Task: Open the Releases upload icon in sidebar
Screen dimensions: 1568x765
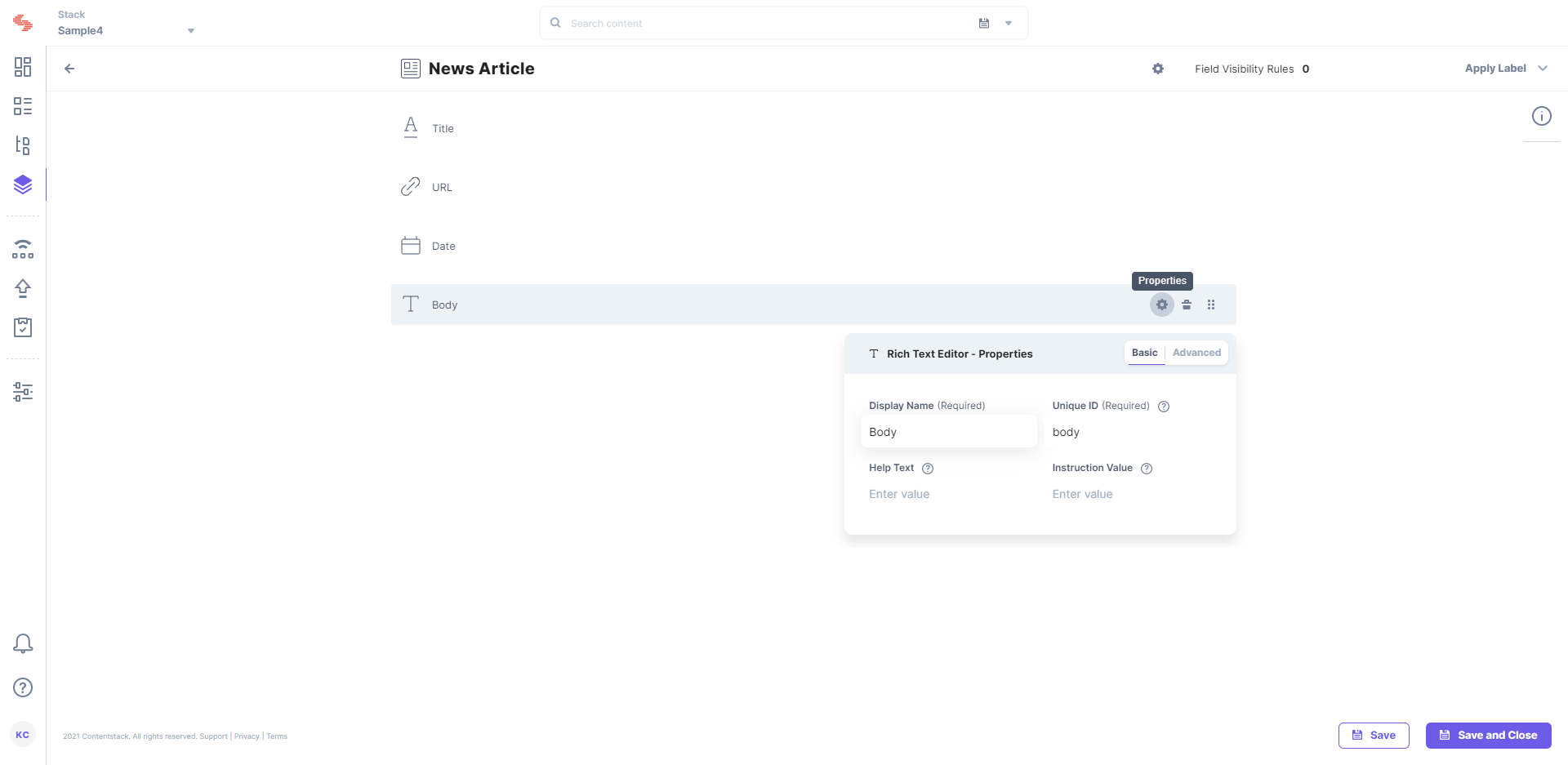Action: (23, 288)
